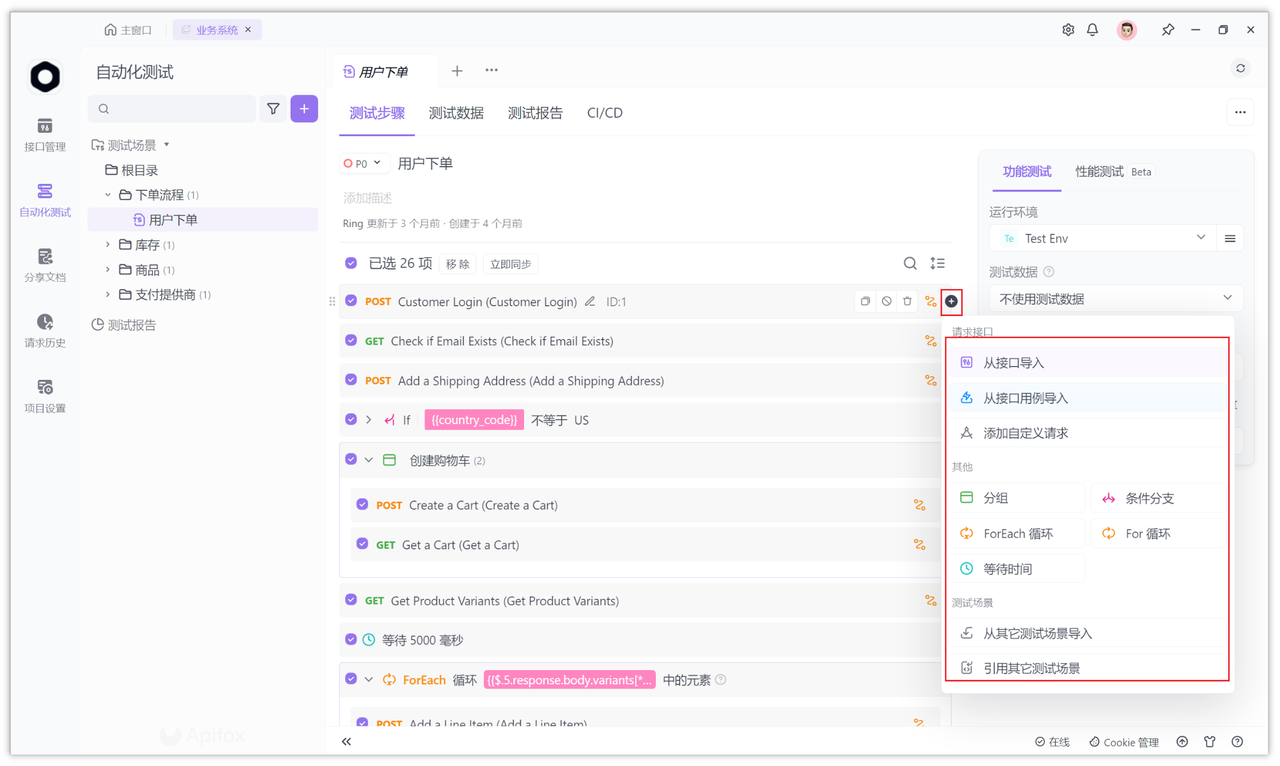Open 请求历史 sidebar section
The image size is (1280, 766).
coord(45,331)
